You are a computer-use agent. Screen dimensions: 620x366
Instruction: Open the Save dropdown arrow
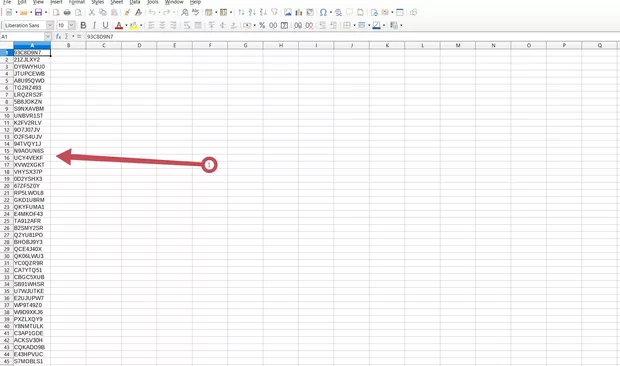(46, 13)
